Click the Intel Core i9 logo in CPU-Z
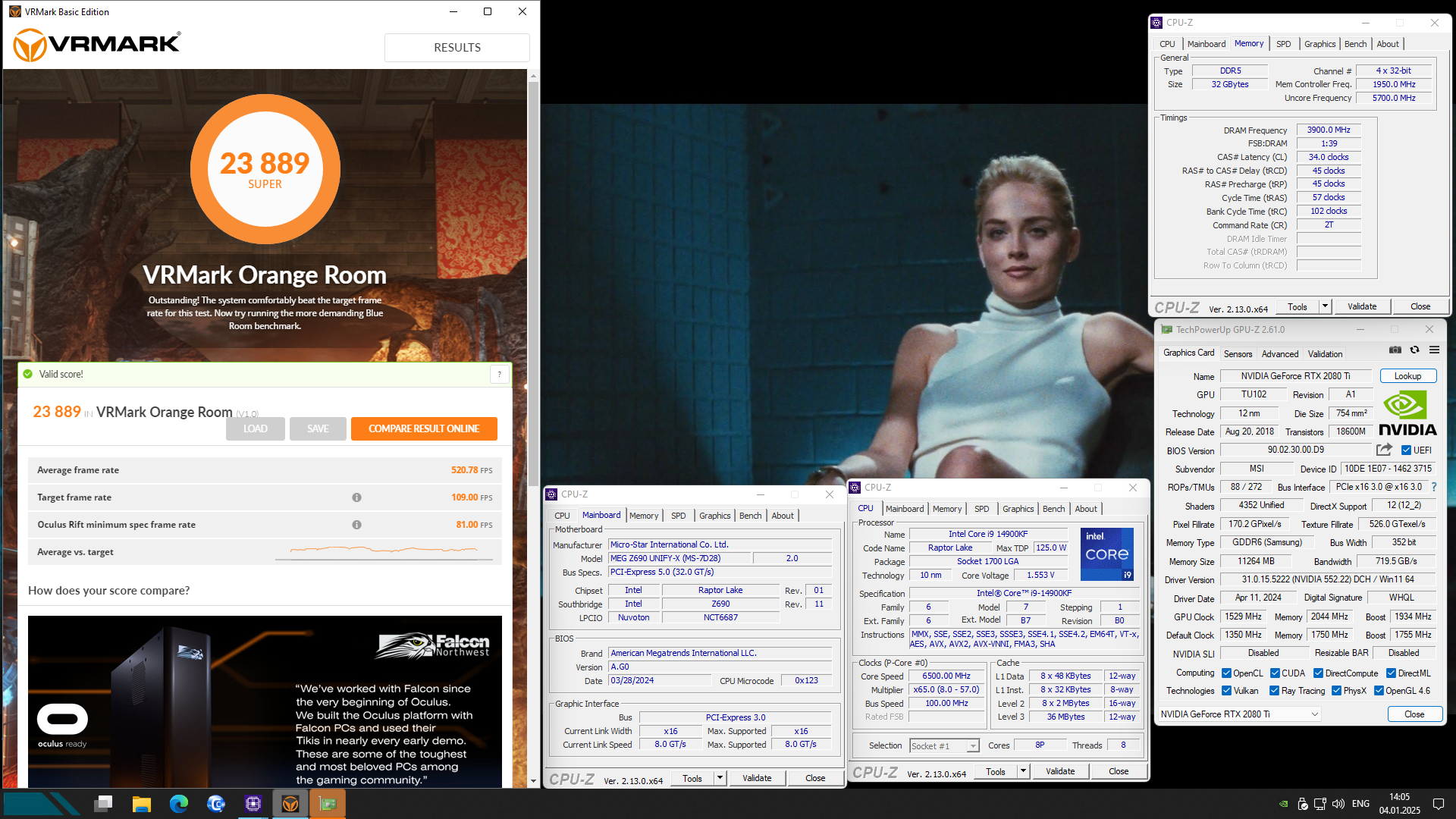 1106,554
